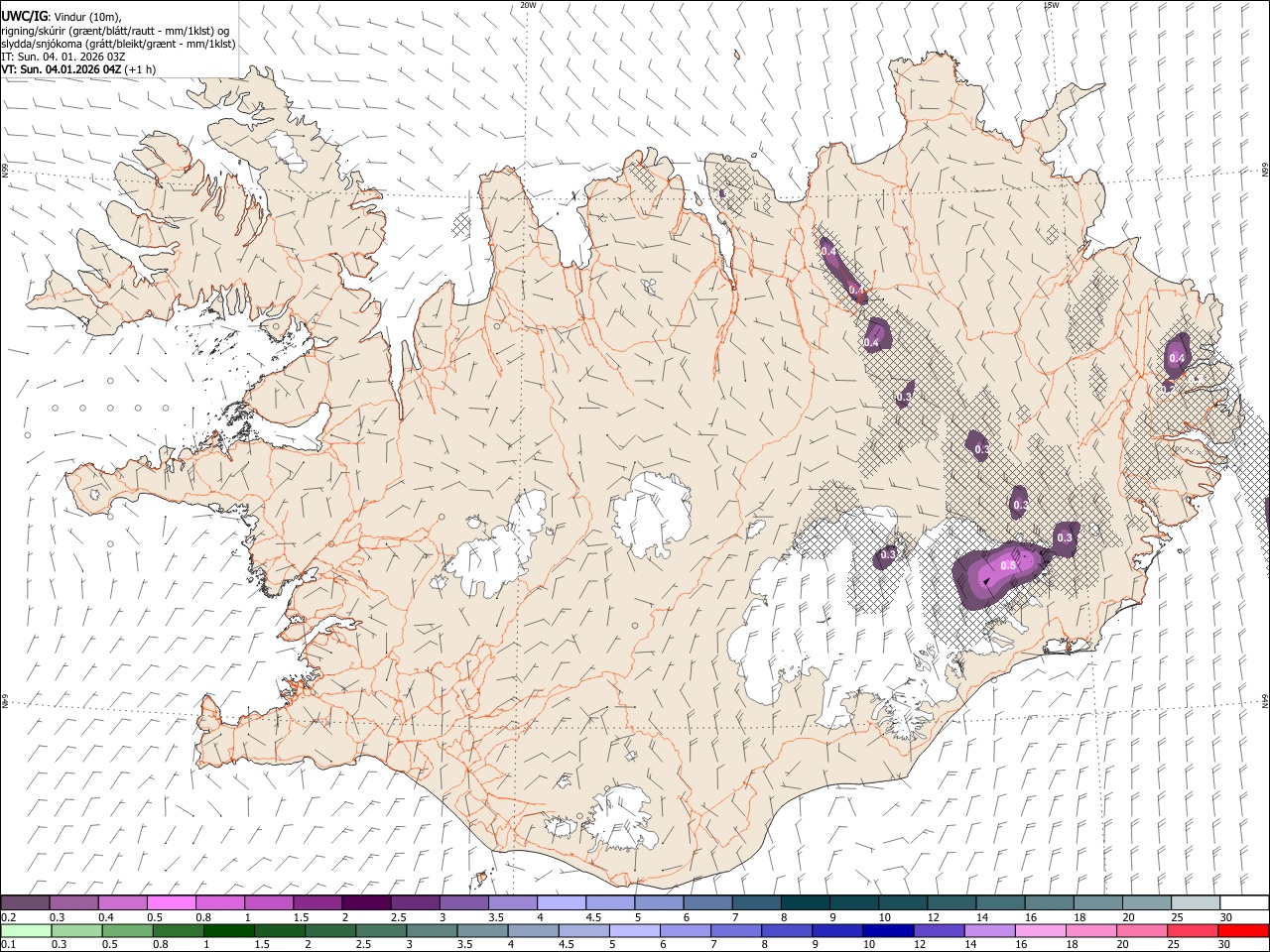This screenshot has width=1270, height=952.
Task: Click the palest green 0.1 rain legend swatch
Action: point(26,930)
